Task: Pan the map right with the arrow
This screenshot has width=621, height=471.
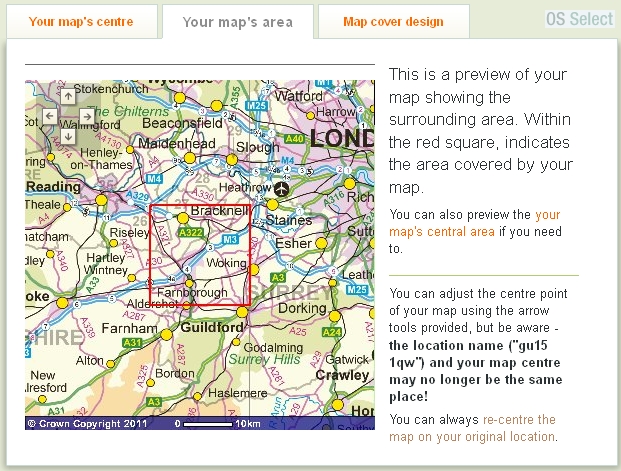Action: point(87,116)
